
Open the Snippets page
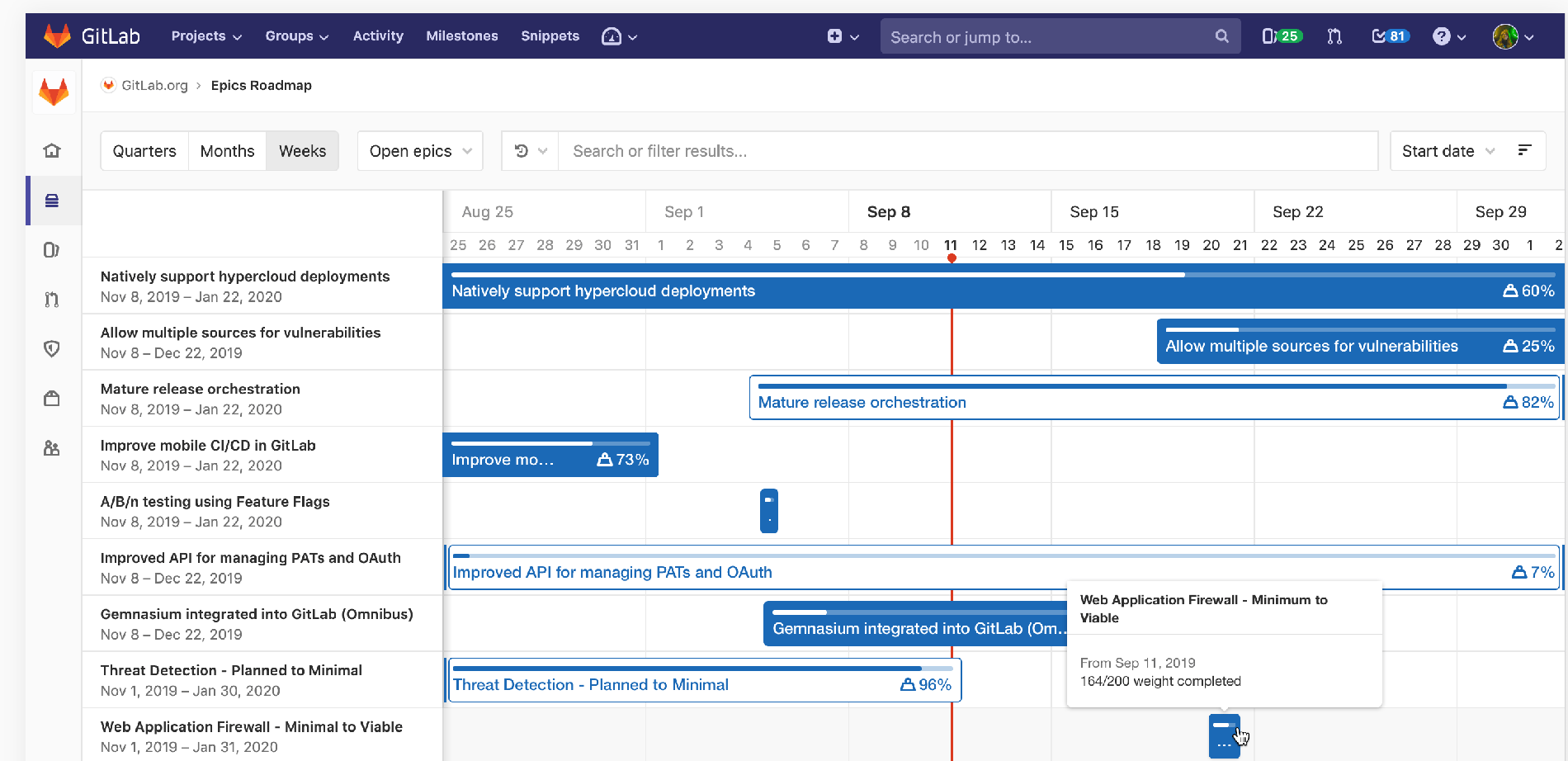(x=550, y=36)
